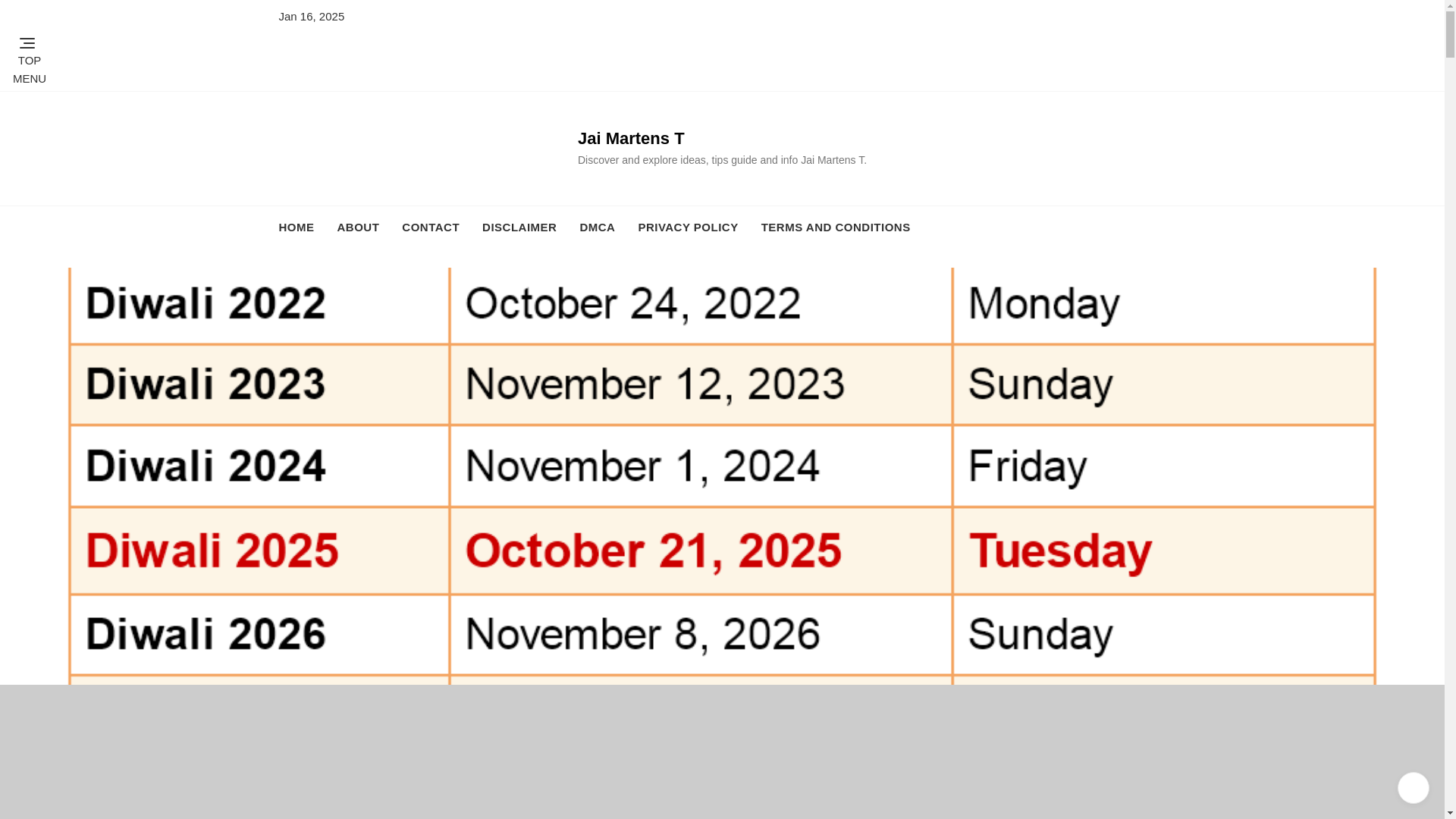Screen dimensions: 1456x819
Task: Open TERMS AND CONDITIONS page
Action: [836, 227]
